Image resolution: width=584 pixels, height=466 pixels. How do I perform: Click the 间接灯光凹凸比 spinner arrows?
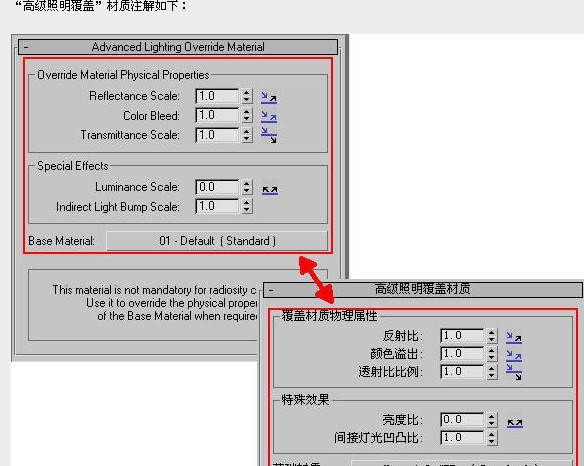coord(492,437)
